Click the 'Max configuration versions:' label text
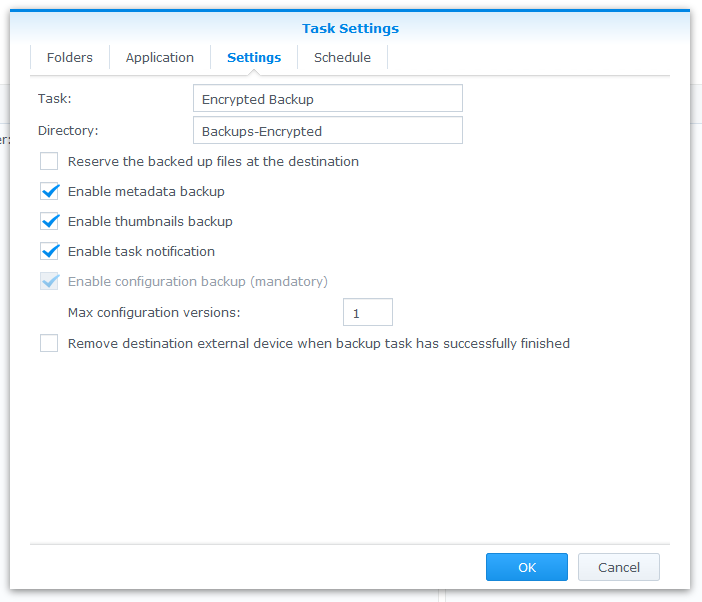The width and height of the screenshot is (702, 602). (154, 313)
